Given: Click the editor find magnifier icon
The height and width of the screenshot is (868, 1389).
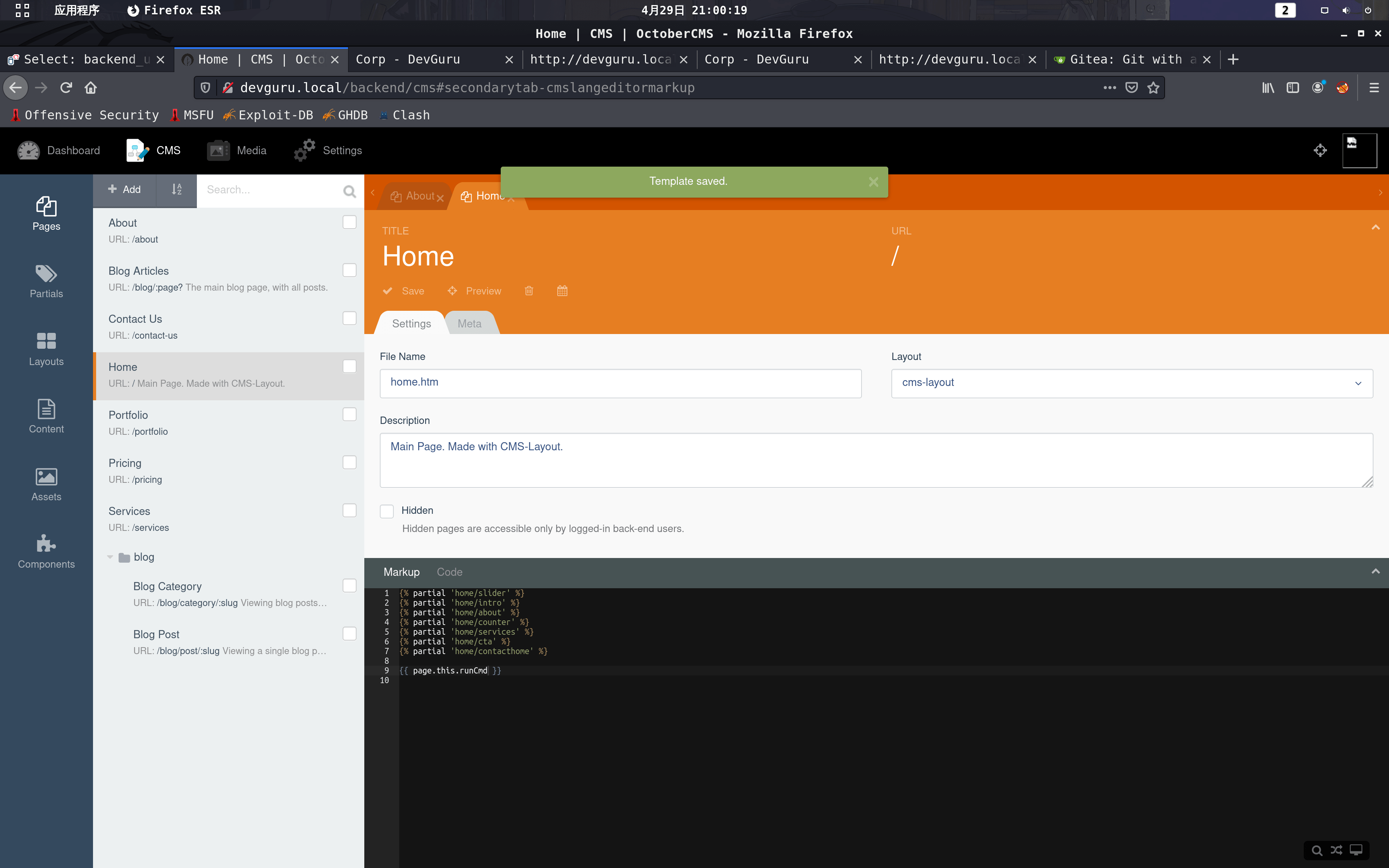Looking at the screenshot, I should 1317,850.
